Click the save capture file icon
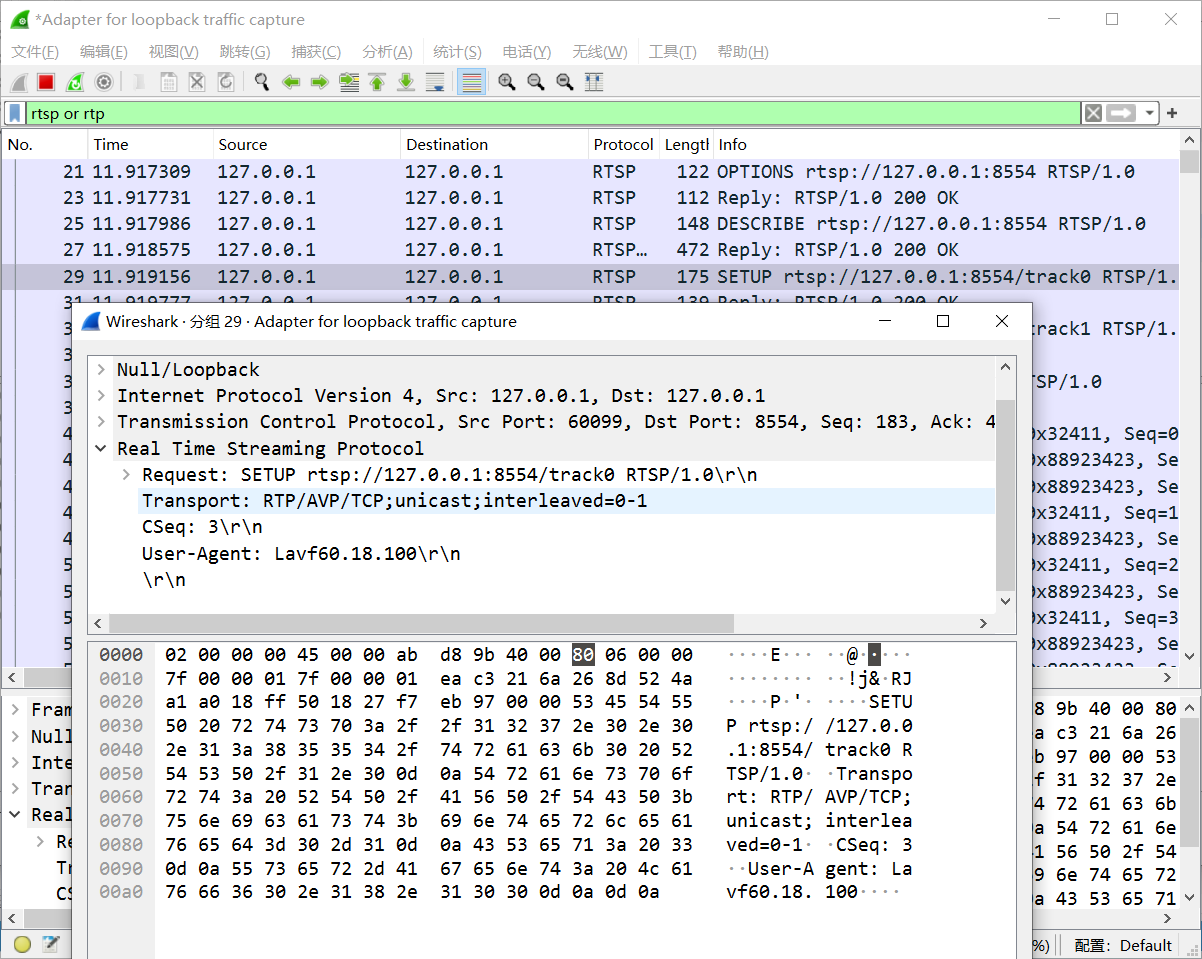The height and width of the screenshot is (959, 1202). click(169, 82)
